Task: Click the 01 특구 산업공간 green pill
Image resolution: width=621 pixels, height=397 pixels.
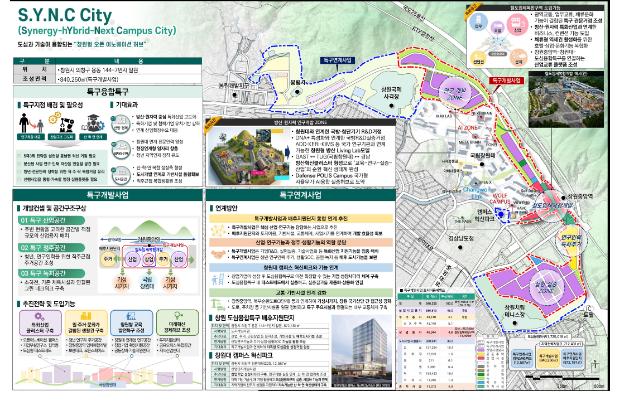Action: pyautogui.click(x=51, y=221)
